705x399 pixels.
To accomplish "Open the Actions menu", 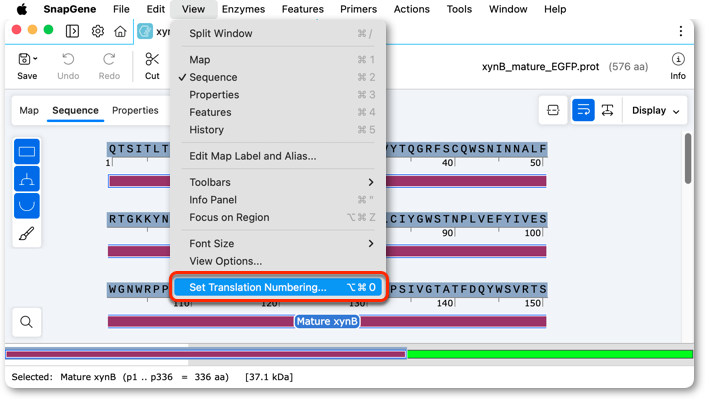I will 411,9.
